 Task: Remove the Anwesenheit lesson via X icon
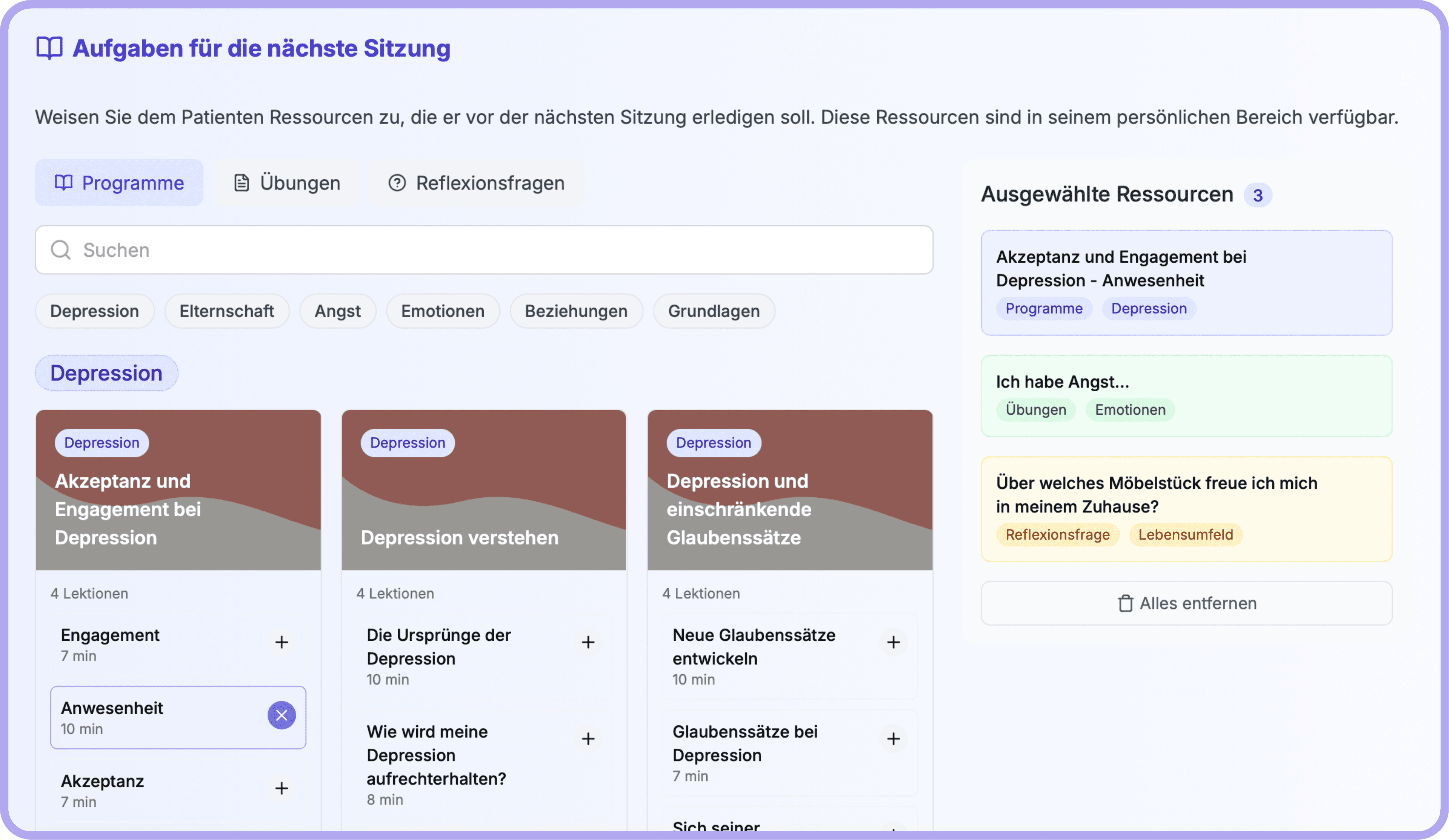coord(281,715)
